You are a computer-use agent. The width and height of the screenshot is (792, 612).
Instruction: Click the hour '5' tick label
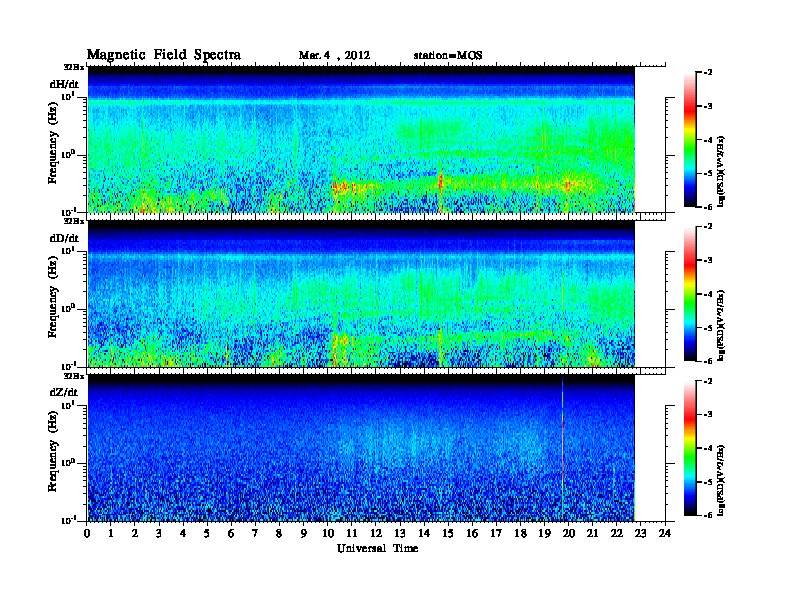[207, 534]
